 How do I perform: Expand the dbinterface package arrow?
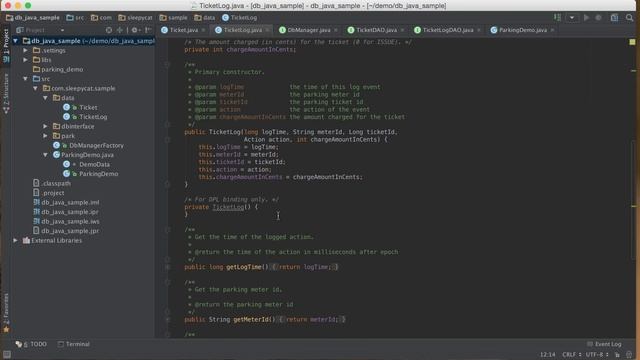[45, 126]
